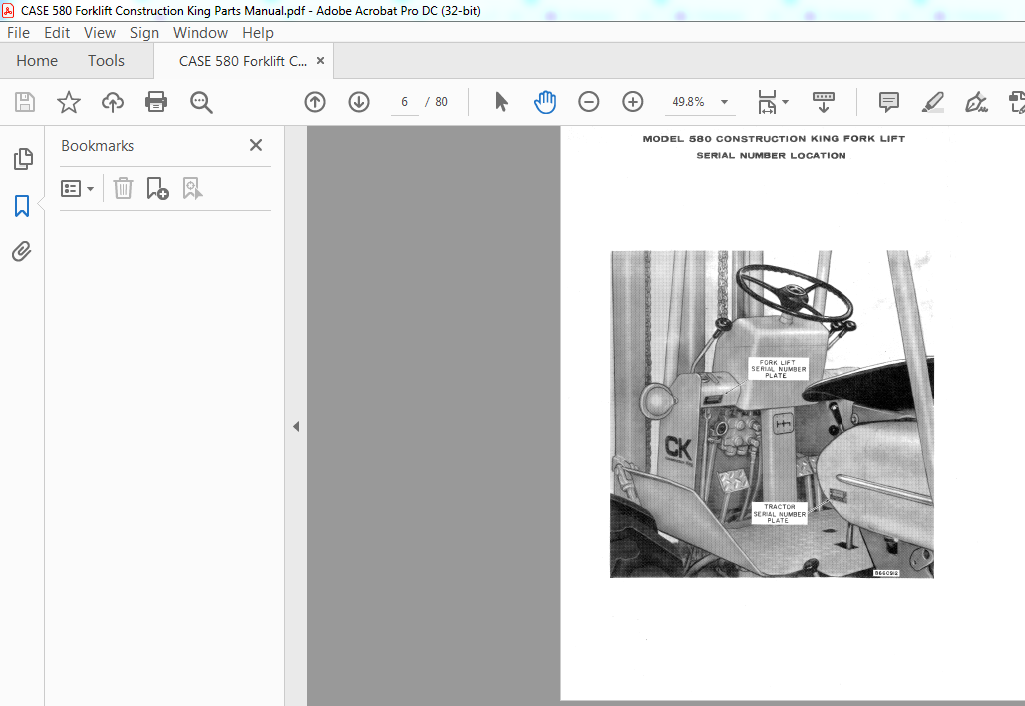
Task: Zoom out with the minus button
Action: [588, 102]
